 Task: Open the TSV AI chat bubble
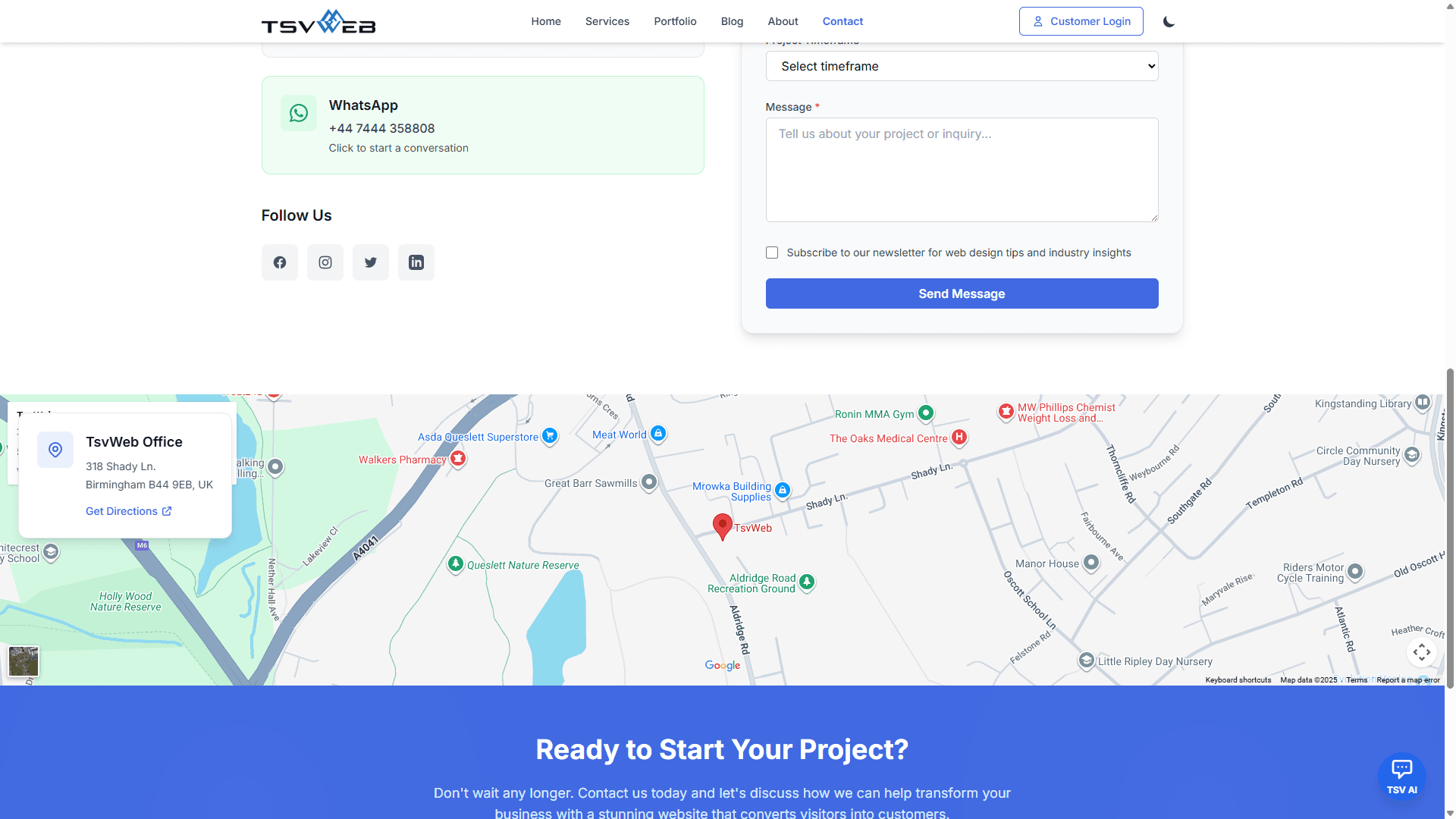1401,777
